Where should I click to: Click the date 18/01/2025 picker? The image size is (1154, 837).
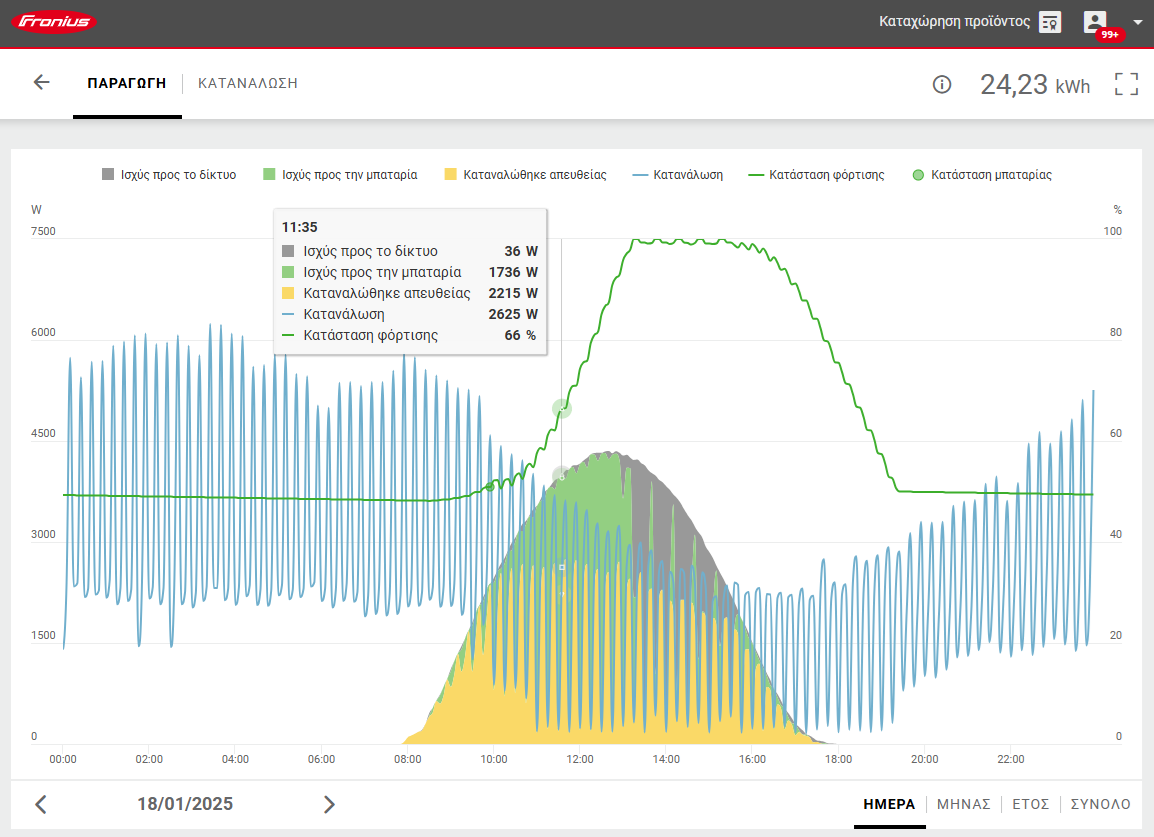point(185,804)
